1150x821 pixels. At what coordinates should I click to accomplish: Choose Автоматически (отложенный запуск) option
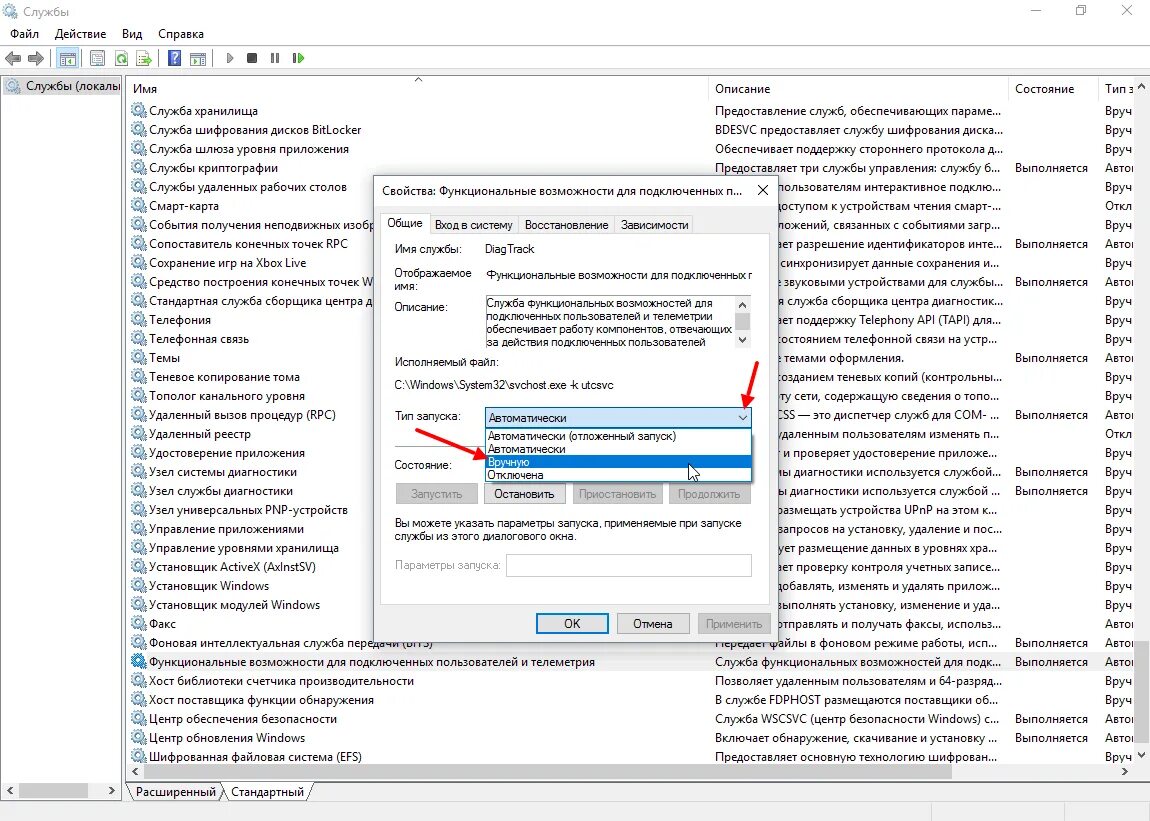click(x=618, y=436)
